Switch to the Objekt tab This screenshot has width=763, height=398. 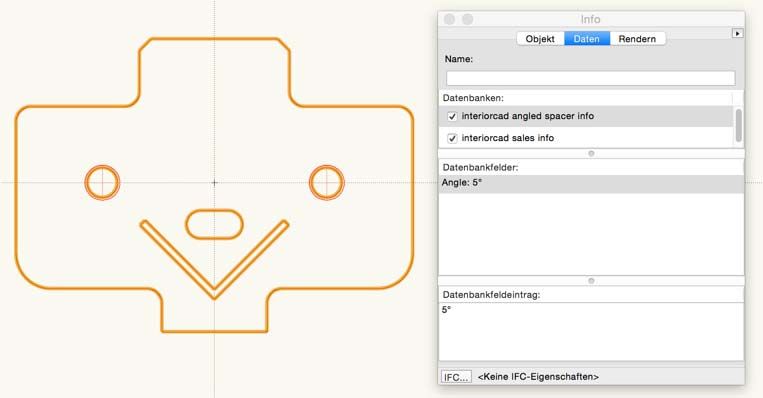540,39
